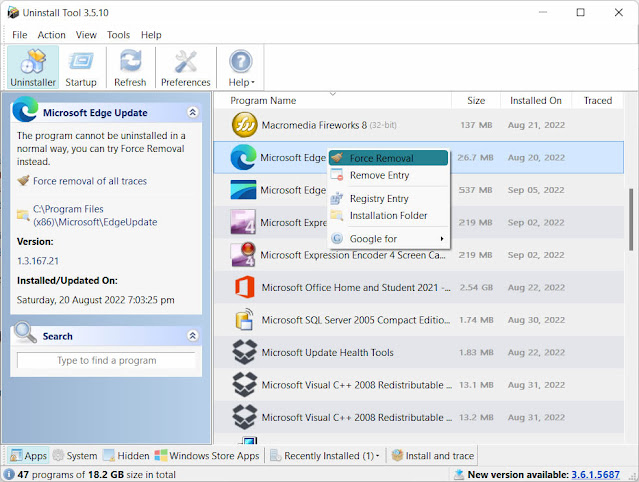The height and width of the screenshot is (482, 639).
Task: Open the Help toolbar dropdown
Action: (241, 68)
